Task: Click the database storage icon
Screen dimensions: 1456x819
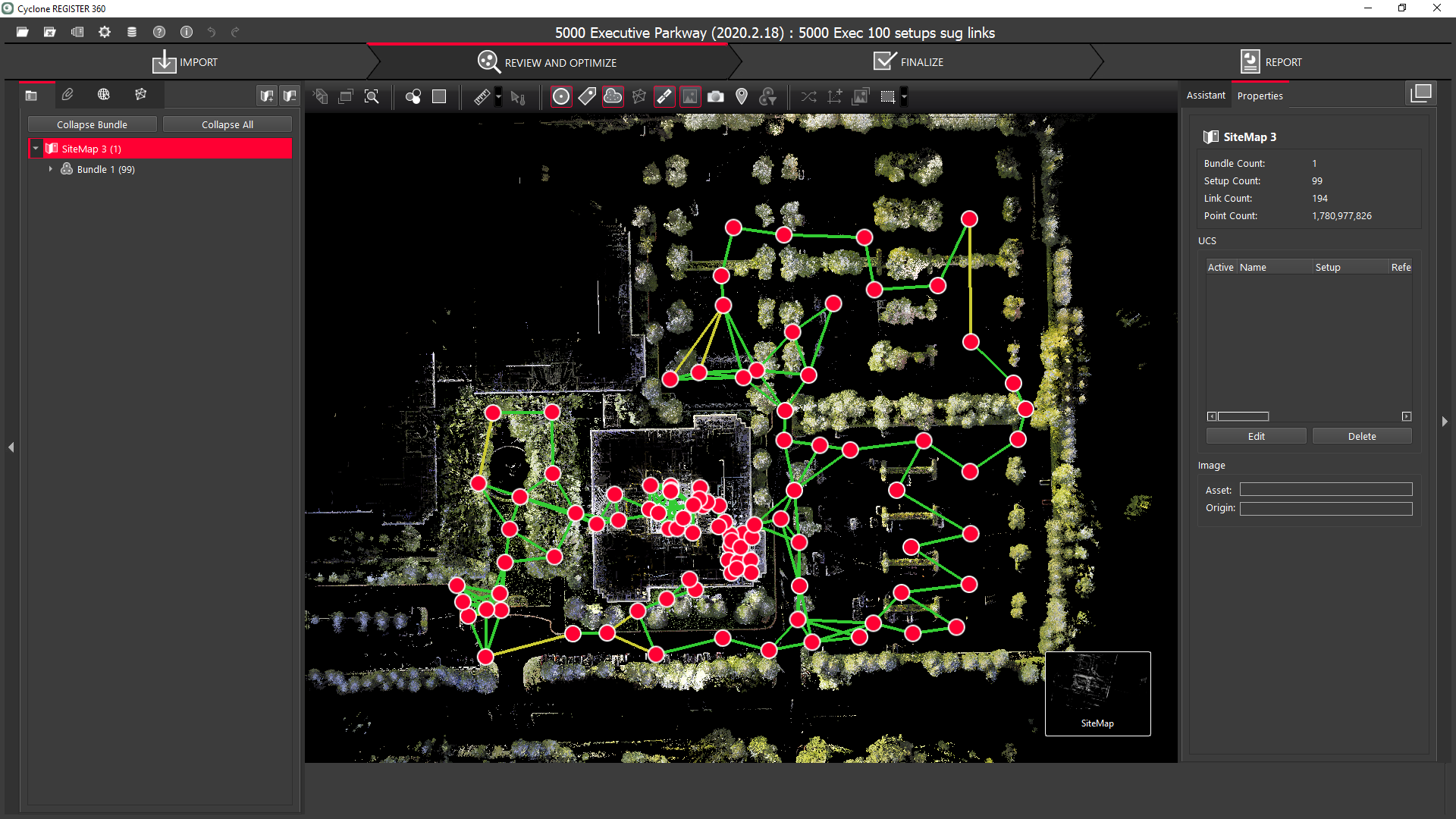Action: coord(132,32)
